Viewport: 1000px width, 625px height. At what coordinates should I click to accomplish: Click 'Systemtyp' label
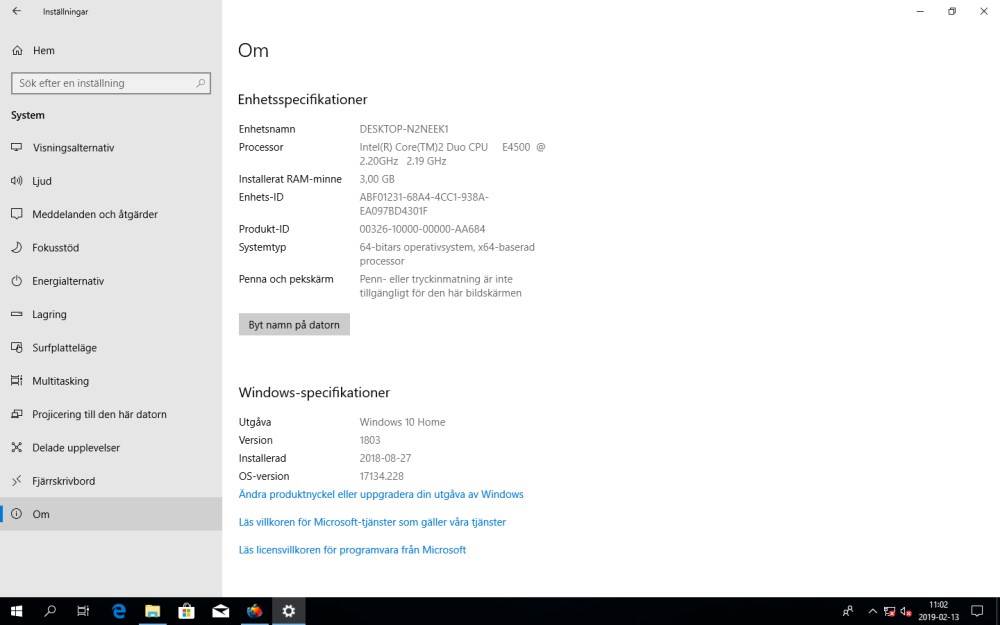click(262, 247)
